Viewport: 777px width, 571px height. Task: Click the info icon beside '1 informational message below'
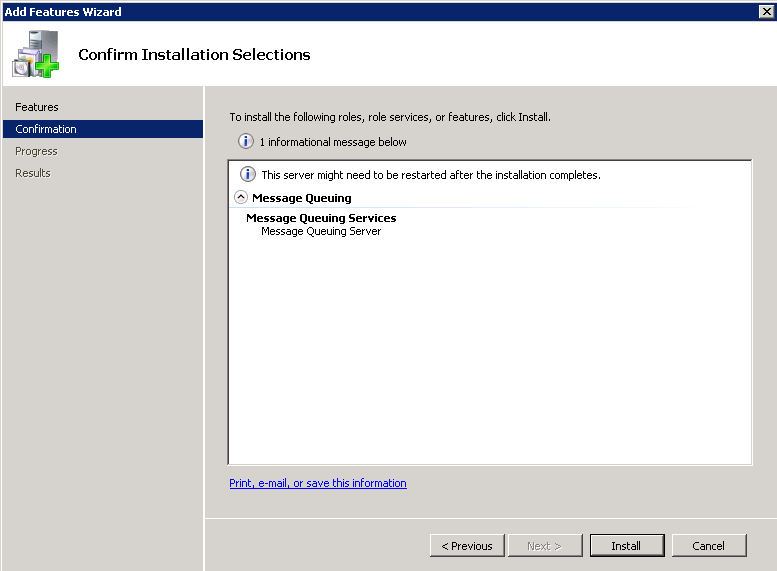[x=246, y=142]
